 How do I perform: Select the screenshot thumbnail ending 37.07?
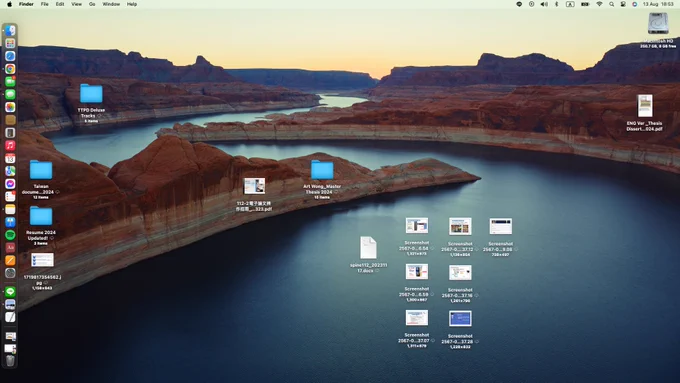click(417, 318)
